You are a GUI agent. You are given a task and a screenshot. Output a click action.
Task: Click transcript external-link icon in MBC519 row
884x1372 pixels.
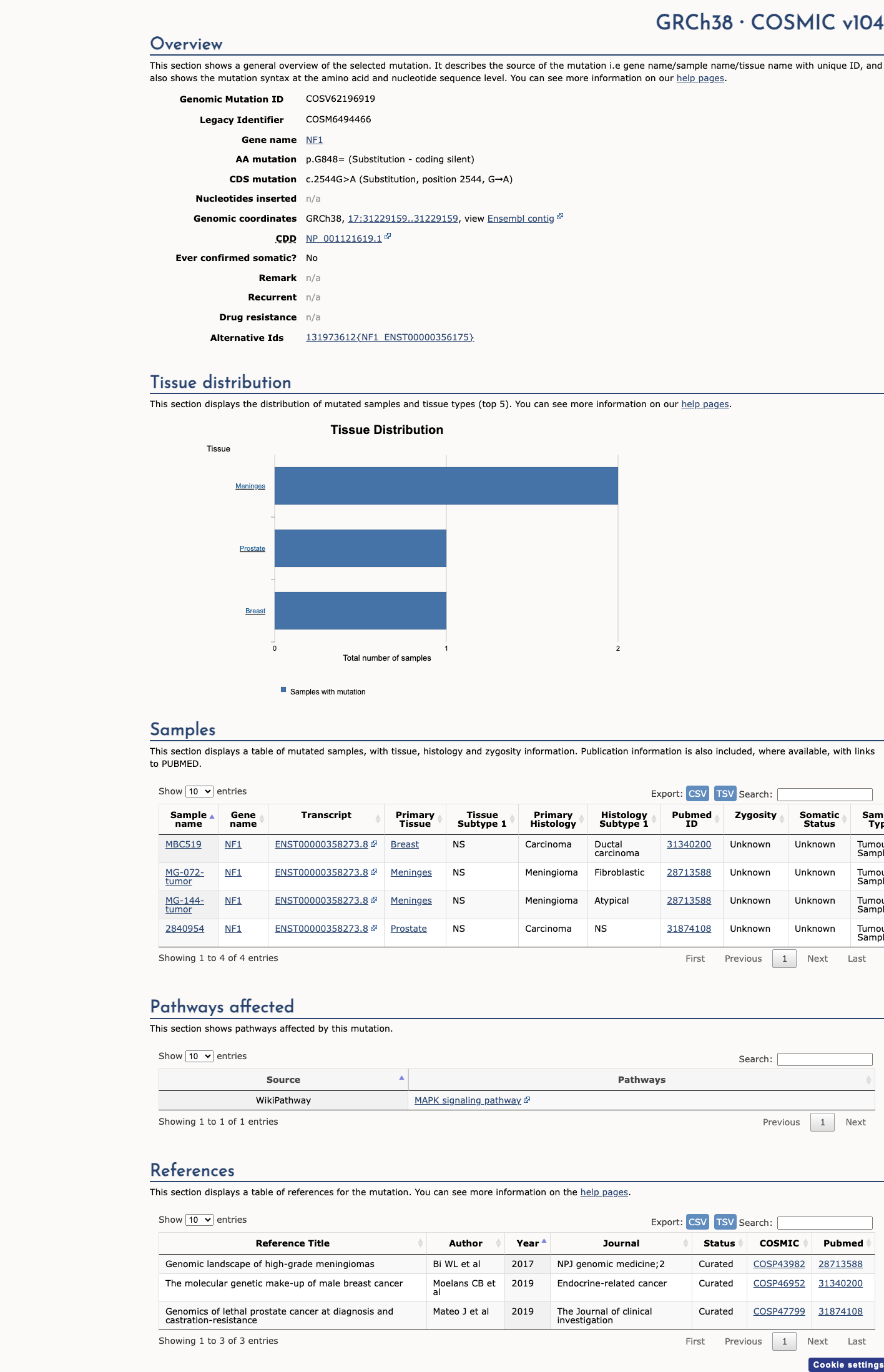(x=374, y=844)
